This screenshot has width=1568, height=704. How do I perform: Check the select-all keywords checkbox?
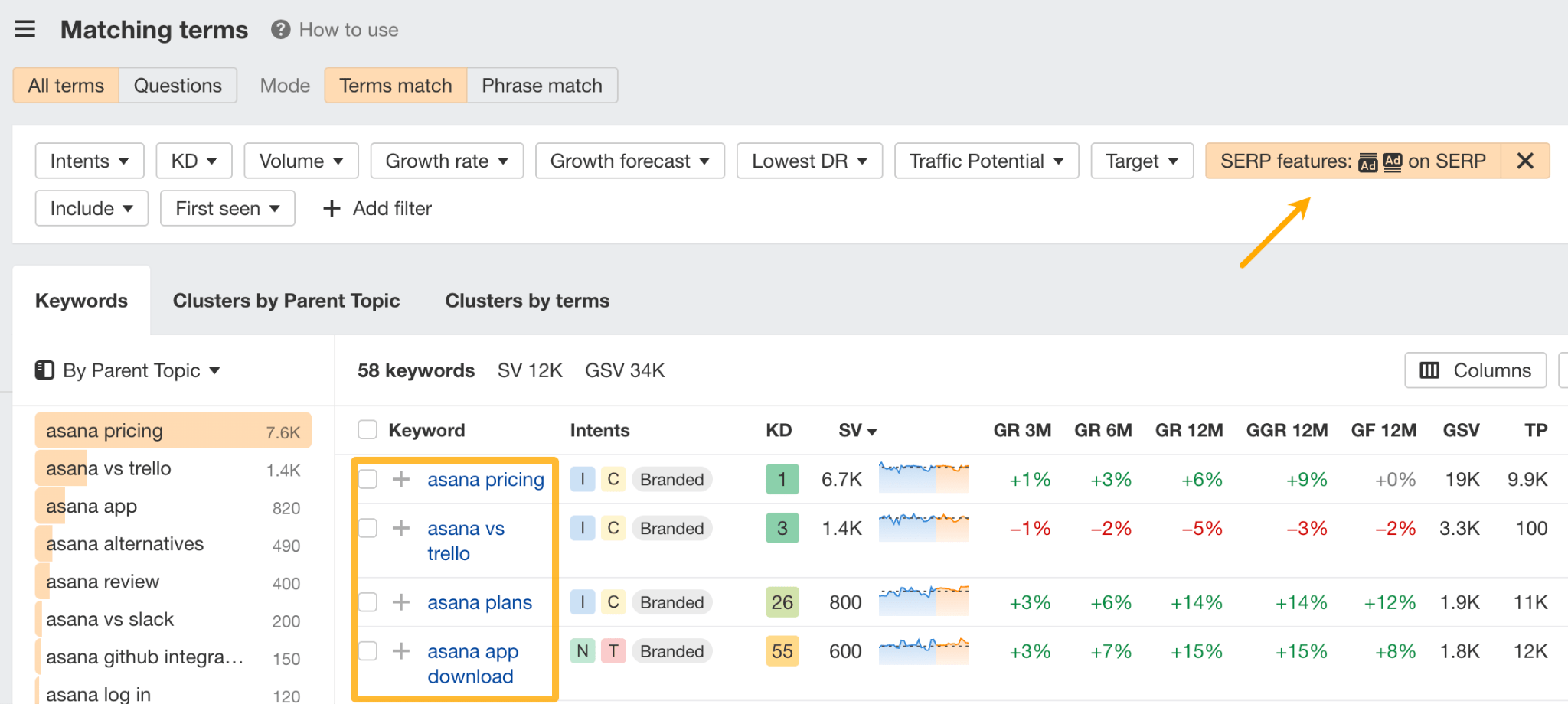367,429
